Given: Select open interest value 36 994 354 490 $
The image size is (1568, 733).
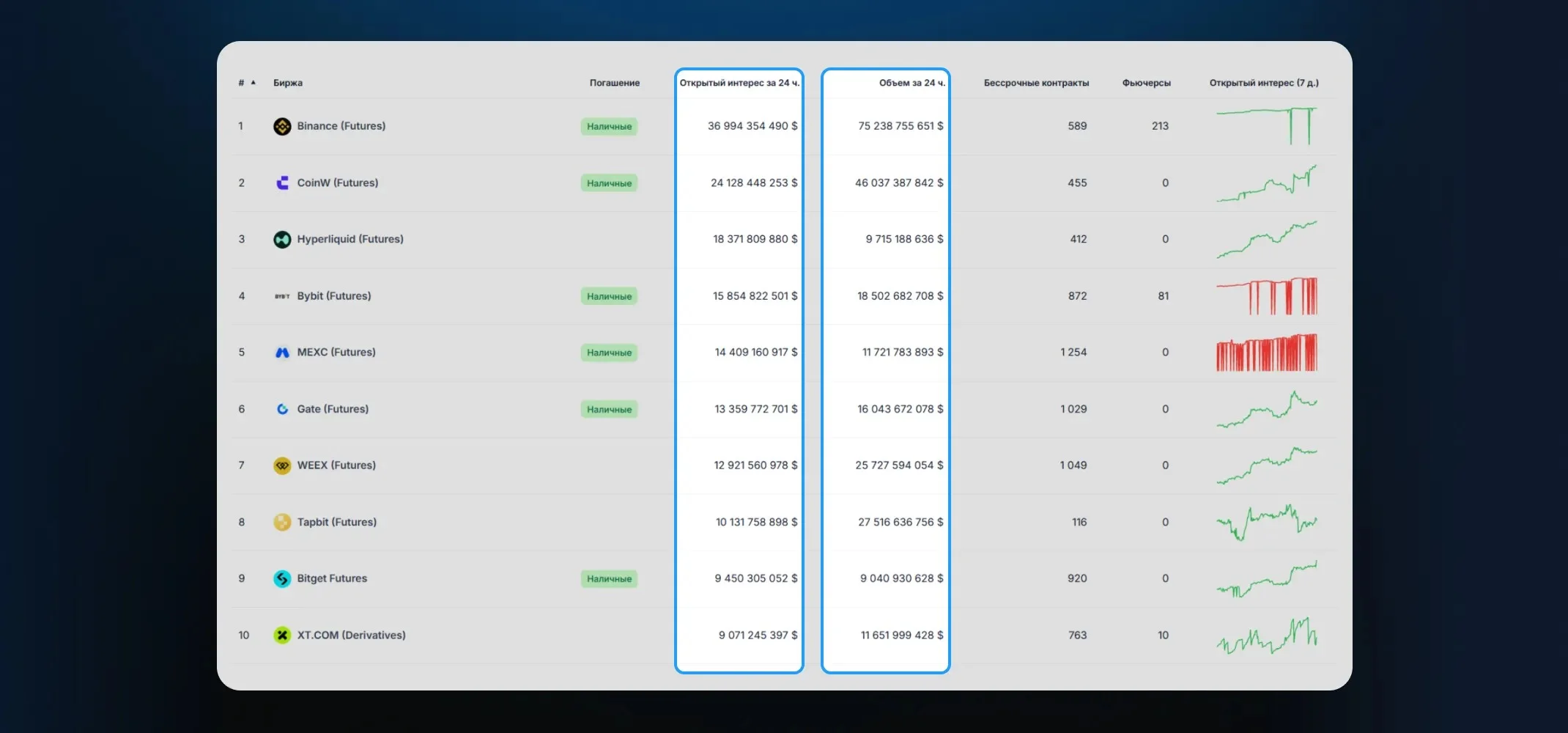Looking at the screenshot, I should (x=752, y=126).
